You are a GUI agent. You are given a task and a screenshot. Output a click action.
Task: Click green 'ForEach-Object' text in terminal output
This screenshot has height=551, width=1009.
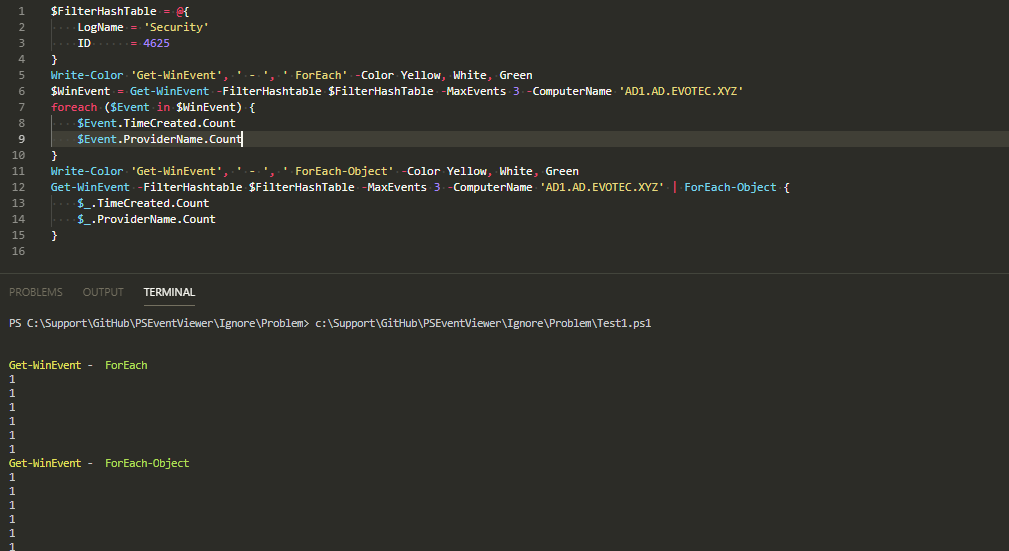(x=147, y=463)
